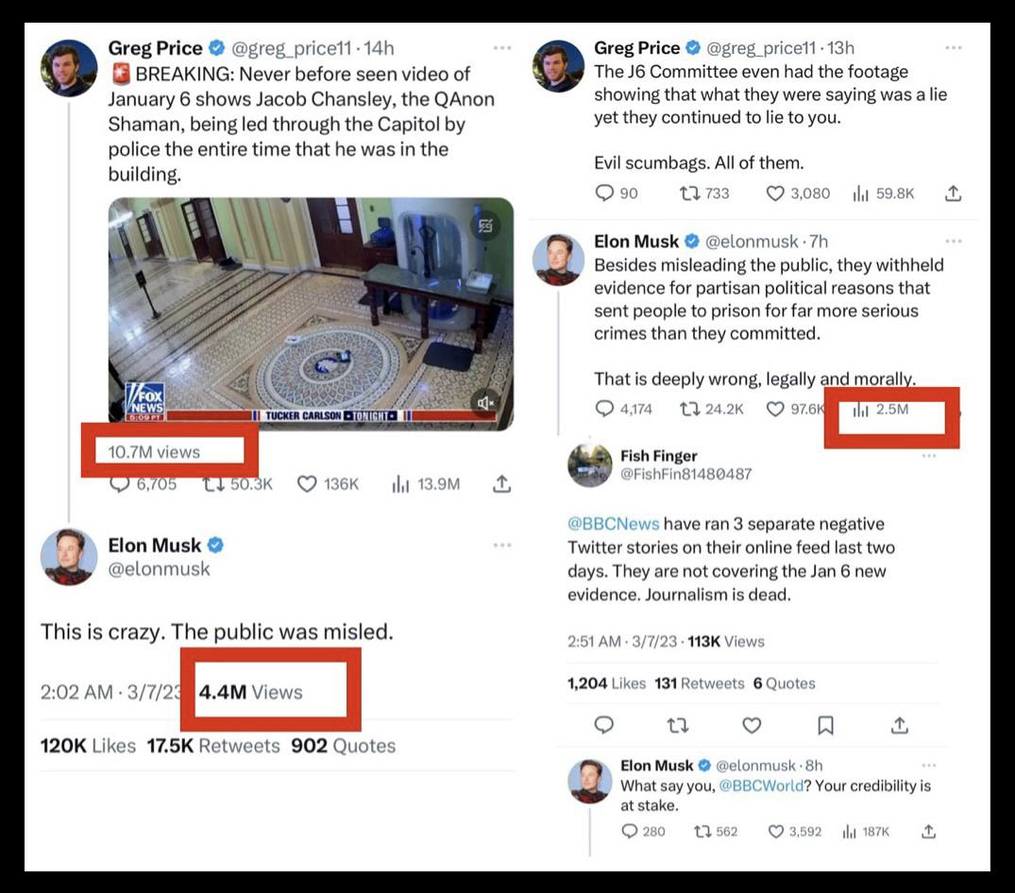Share Elon's BBCWorld credibility tweet
The width and height of the screenshot is (1015, 893).
click(x=928, y=832)
